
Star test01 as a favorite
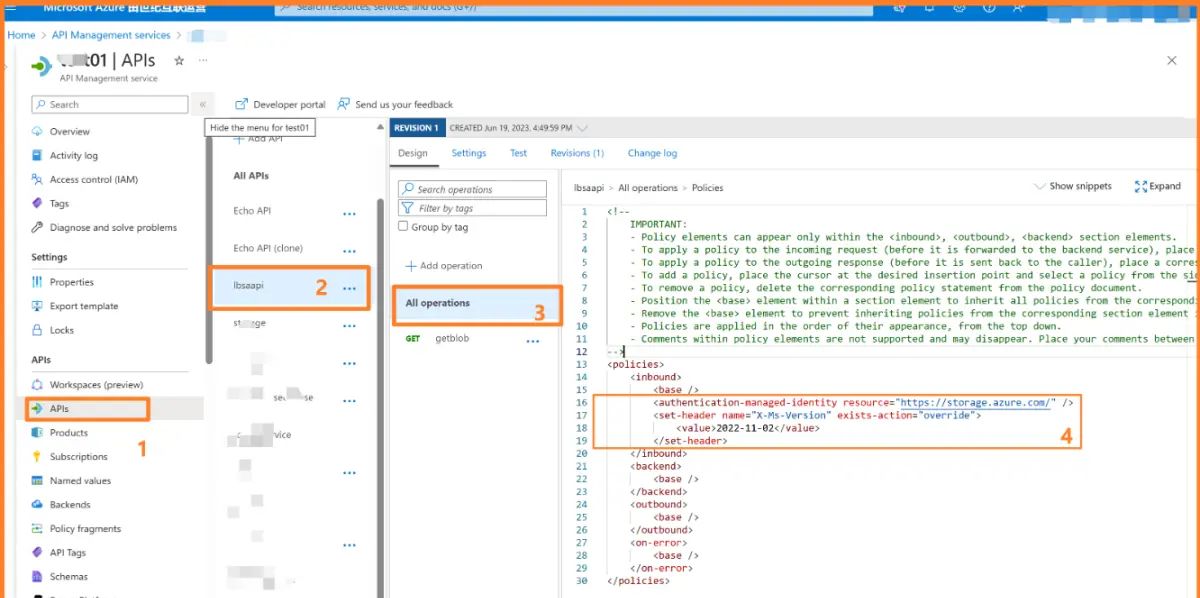179,61
